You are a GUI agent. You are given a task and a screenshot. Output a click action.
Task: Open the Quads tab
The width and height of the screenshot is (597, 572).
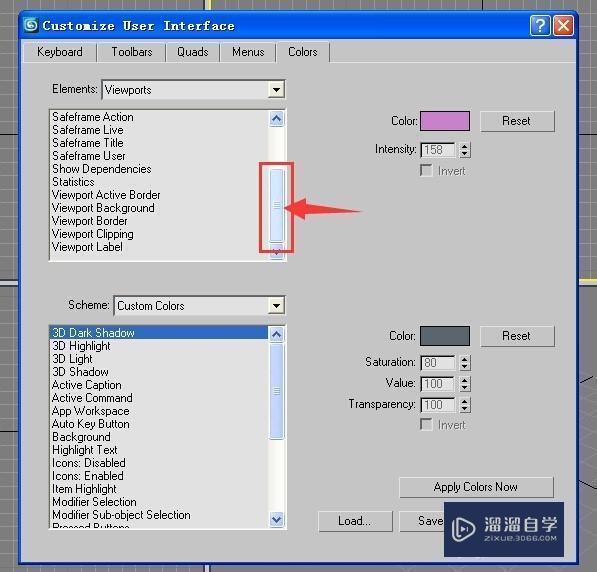[193, 52]
